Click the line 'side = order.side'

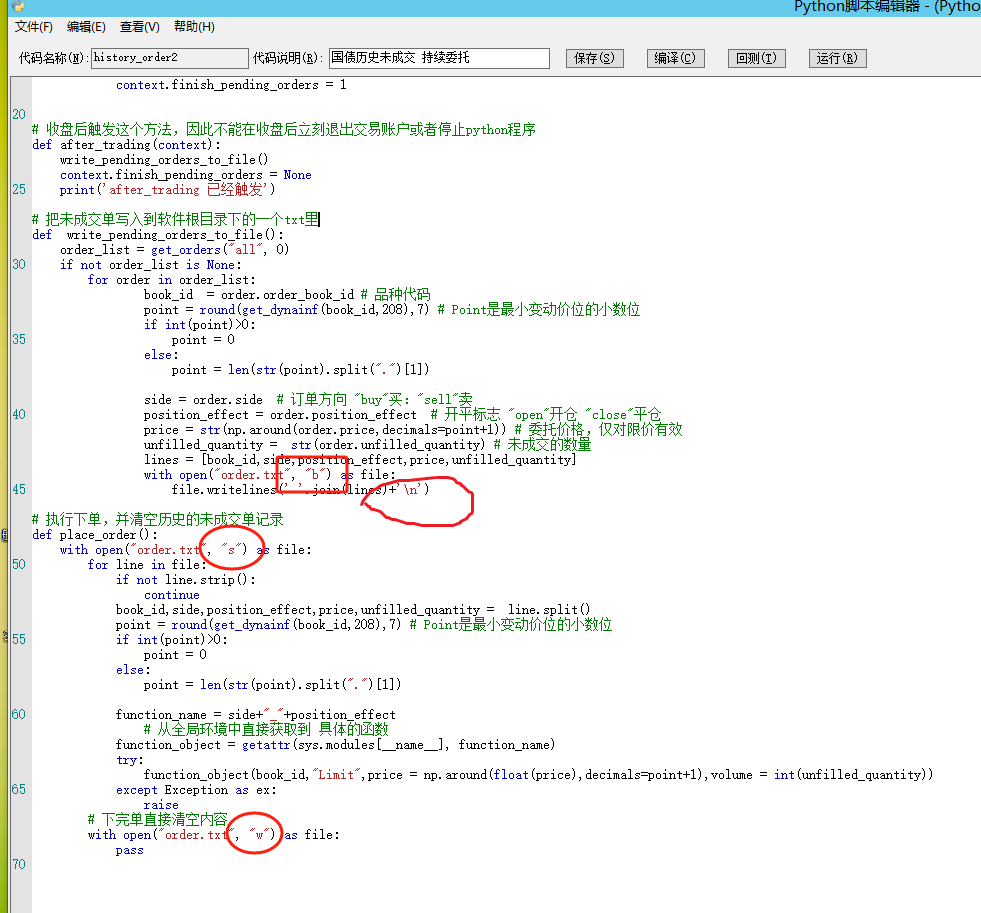(203, 400)
